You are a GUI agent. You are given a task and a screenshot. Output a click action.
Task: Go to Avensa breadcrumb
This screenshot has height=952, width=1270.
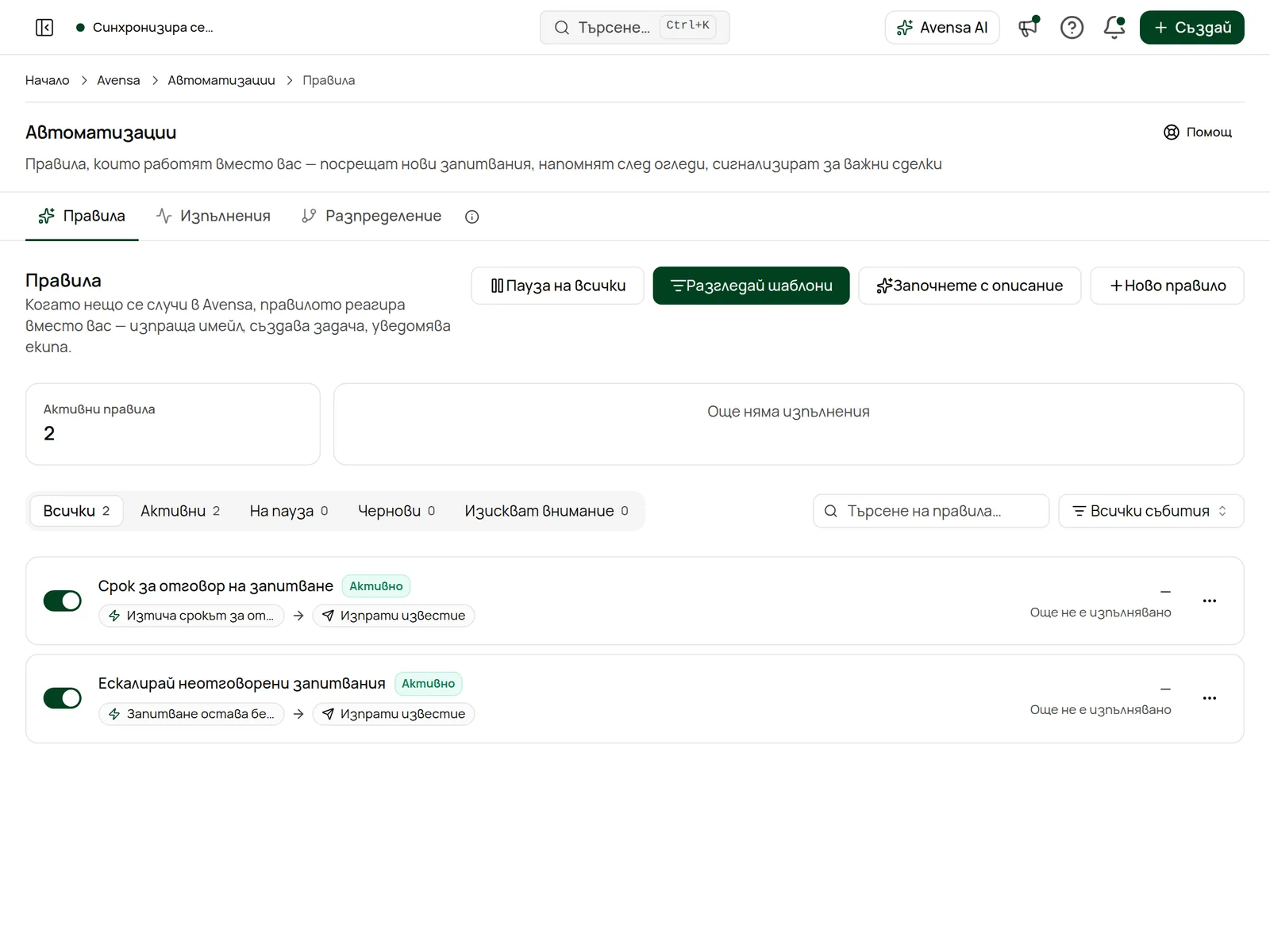(118, 80)
